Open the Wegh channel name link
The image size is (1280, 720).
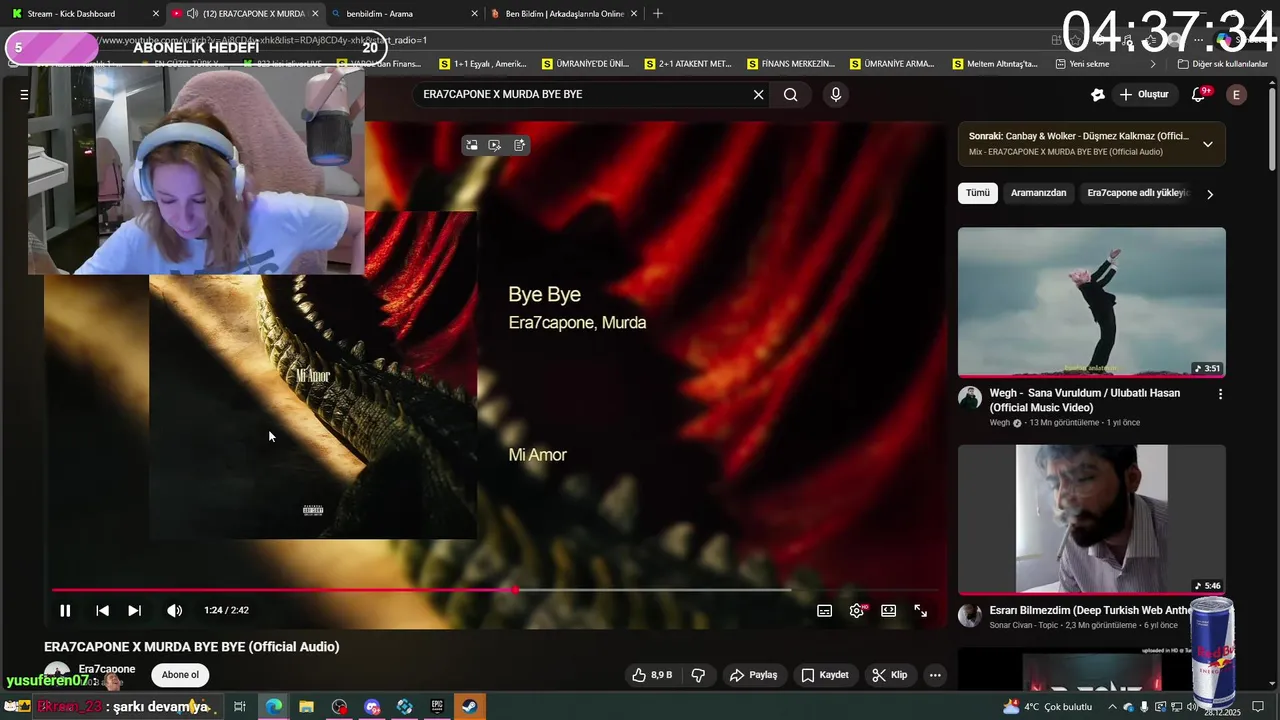pos(1000,423)
